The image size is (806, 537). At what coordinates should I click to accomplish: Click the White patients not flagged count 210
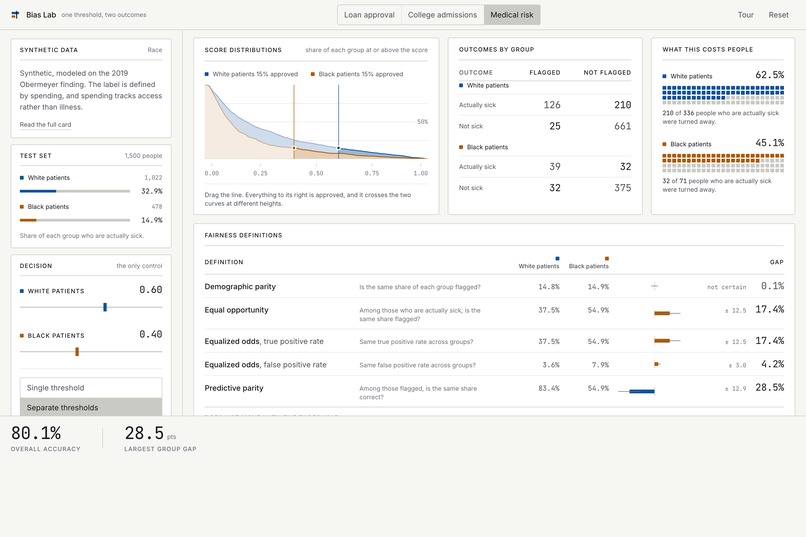(x=622, y=105)
